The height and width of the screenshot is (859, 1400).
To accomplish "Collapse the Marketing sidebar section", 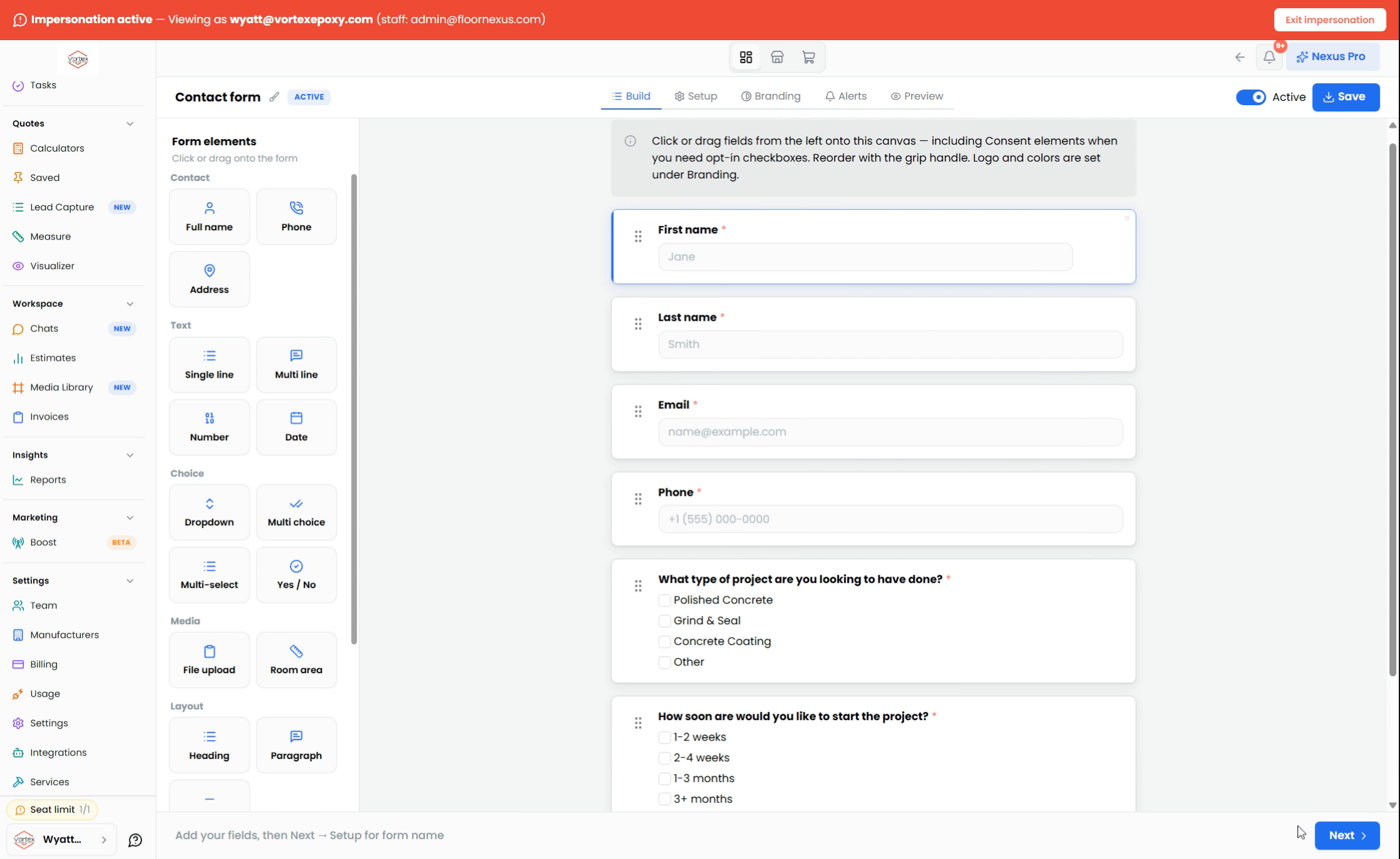I will coord(130,518).
